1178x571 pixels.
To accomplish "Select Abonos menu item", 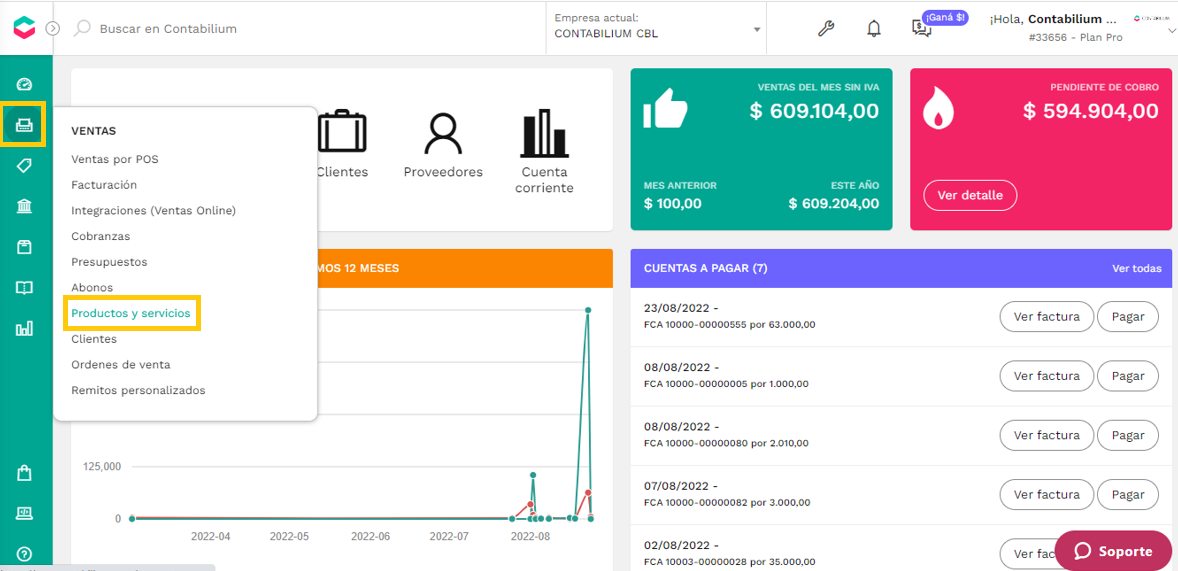I will (92, 288).
